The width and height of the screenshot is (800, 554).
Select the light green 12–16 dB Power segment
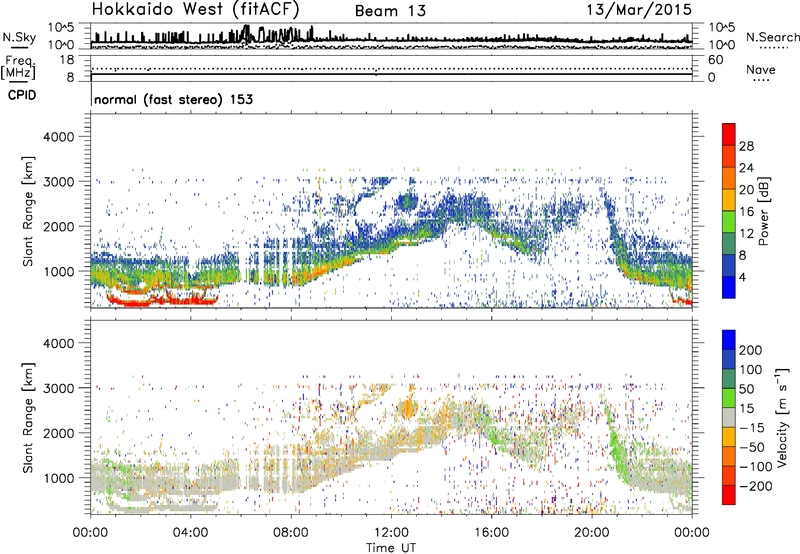pos(729,221)
